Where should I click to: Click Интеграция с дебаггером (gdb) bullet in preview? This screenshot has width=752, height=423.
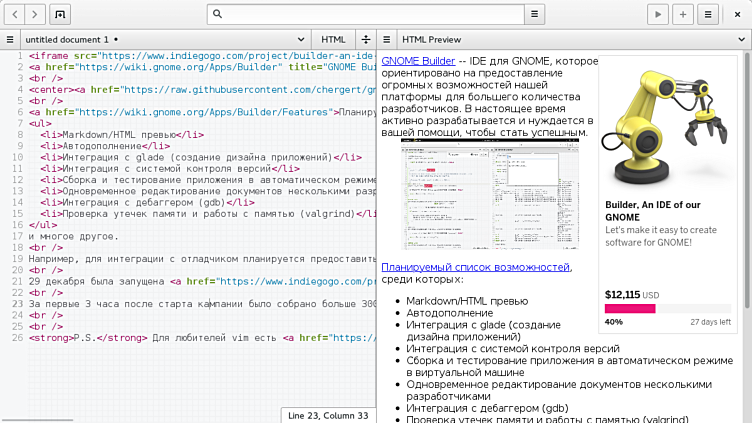[487, 408]
